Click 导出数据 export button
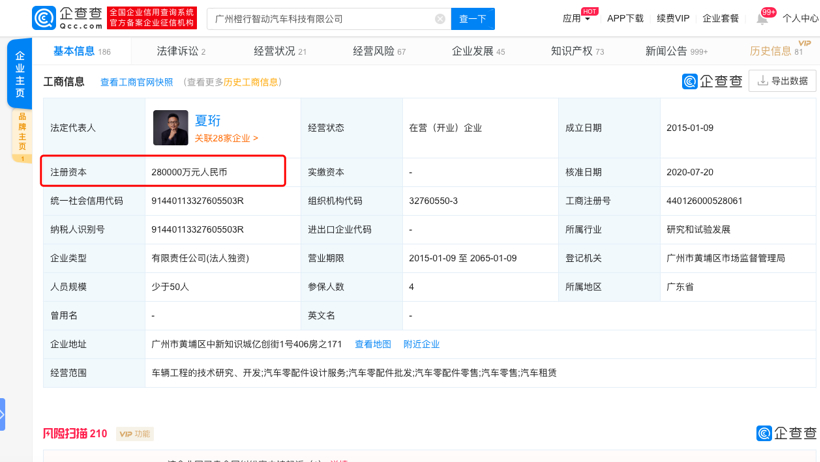Image resolution: width=820 pixels, height=462 pixels. point(782,81)
